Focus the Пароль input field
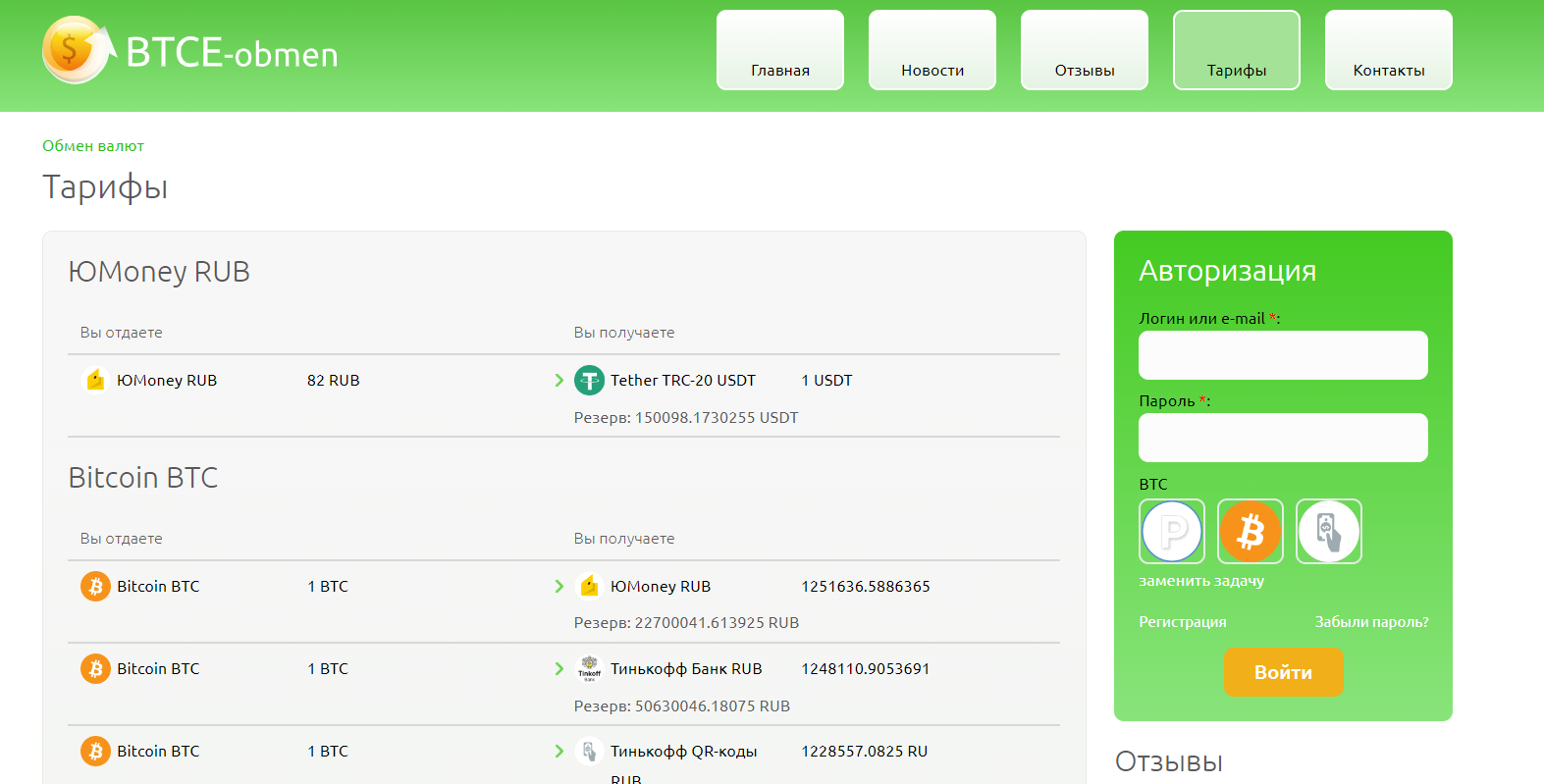1544x784 pixels. click(x=1283, y=438)
